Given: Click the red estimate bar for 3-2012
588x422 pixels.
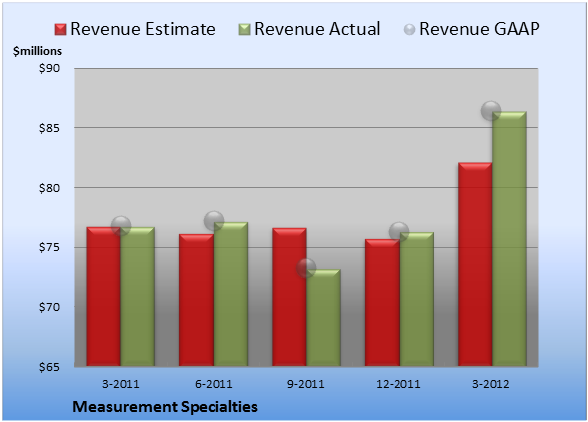Looking at the screenshot, I should pyautogui.click(x=475, y=264).
